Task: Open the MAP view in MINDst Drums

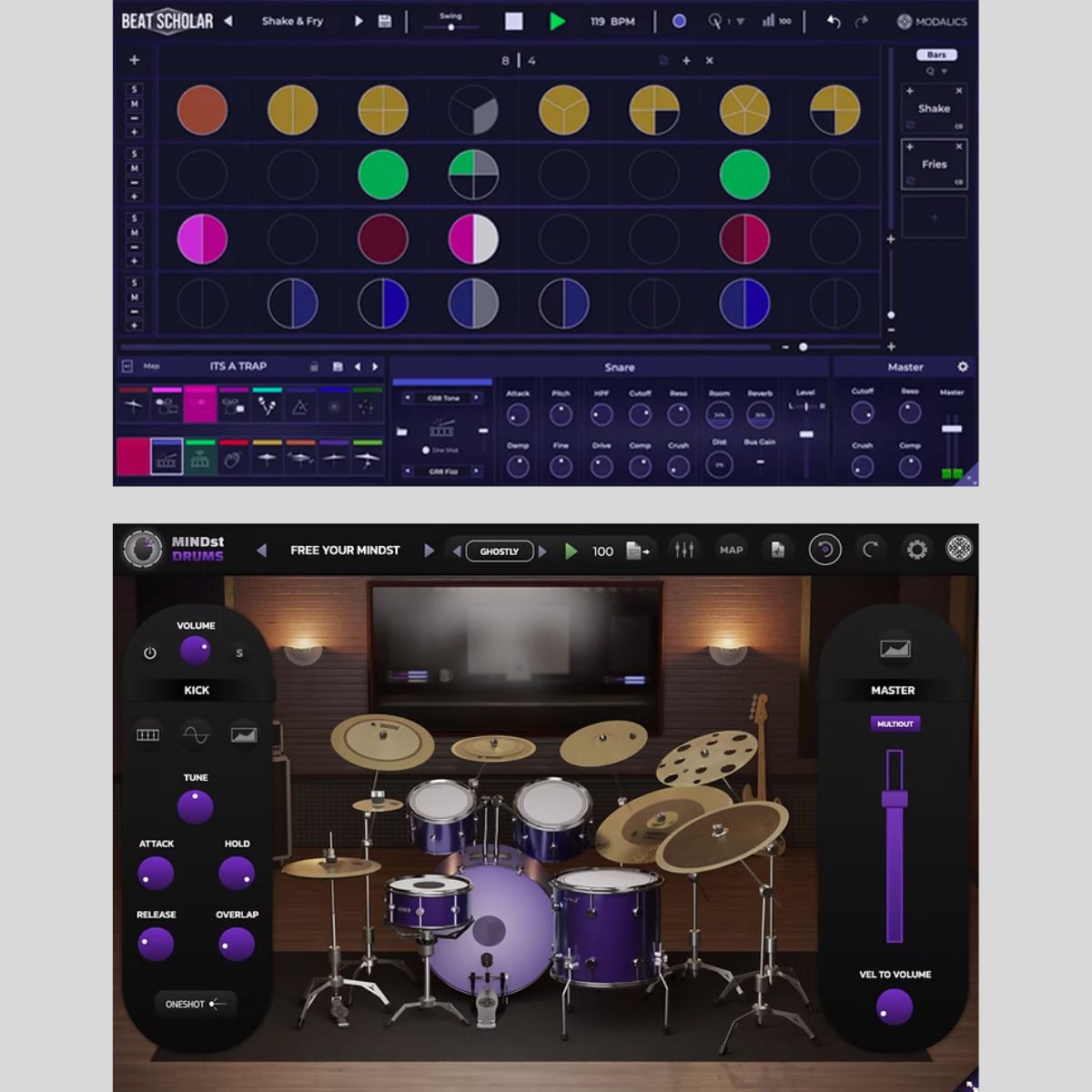Action: (732, 550)
